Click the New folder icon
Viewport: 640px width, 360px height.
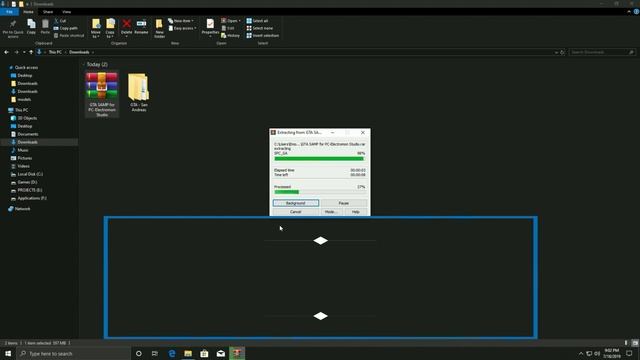pos(159,24)
